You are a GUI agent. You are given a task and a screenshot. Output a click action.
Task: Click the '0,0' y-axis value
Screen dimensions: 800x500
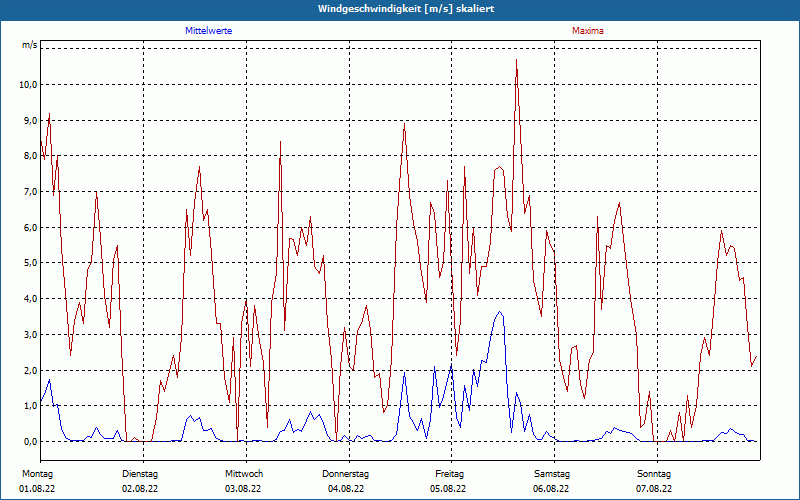click(31, 441)
